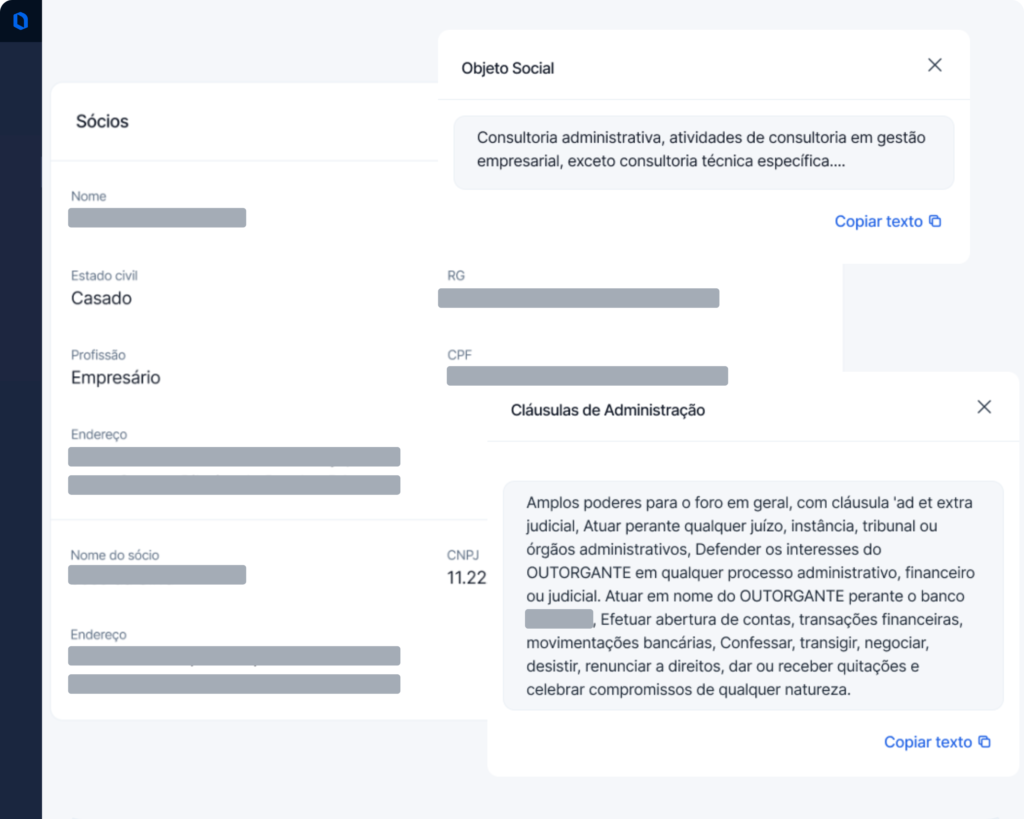
Task: Select the administration clauses text starting with Amplos poderes
Action: pyautogui.click(x=753, y=596)
